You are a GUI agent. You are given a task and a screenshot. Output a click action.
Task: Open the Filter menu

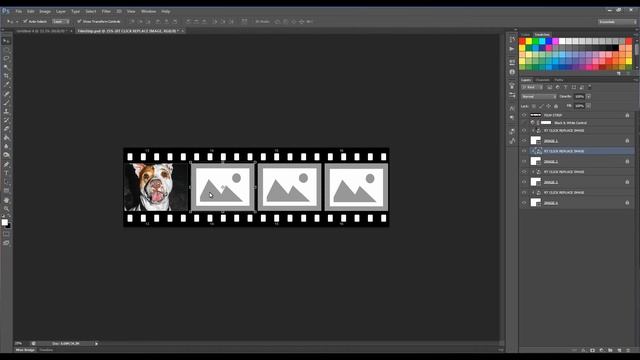pyautogui.click(x=106, y=11)
